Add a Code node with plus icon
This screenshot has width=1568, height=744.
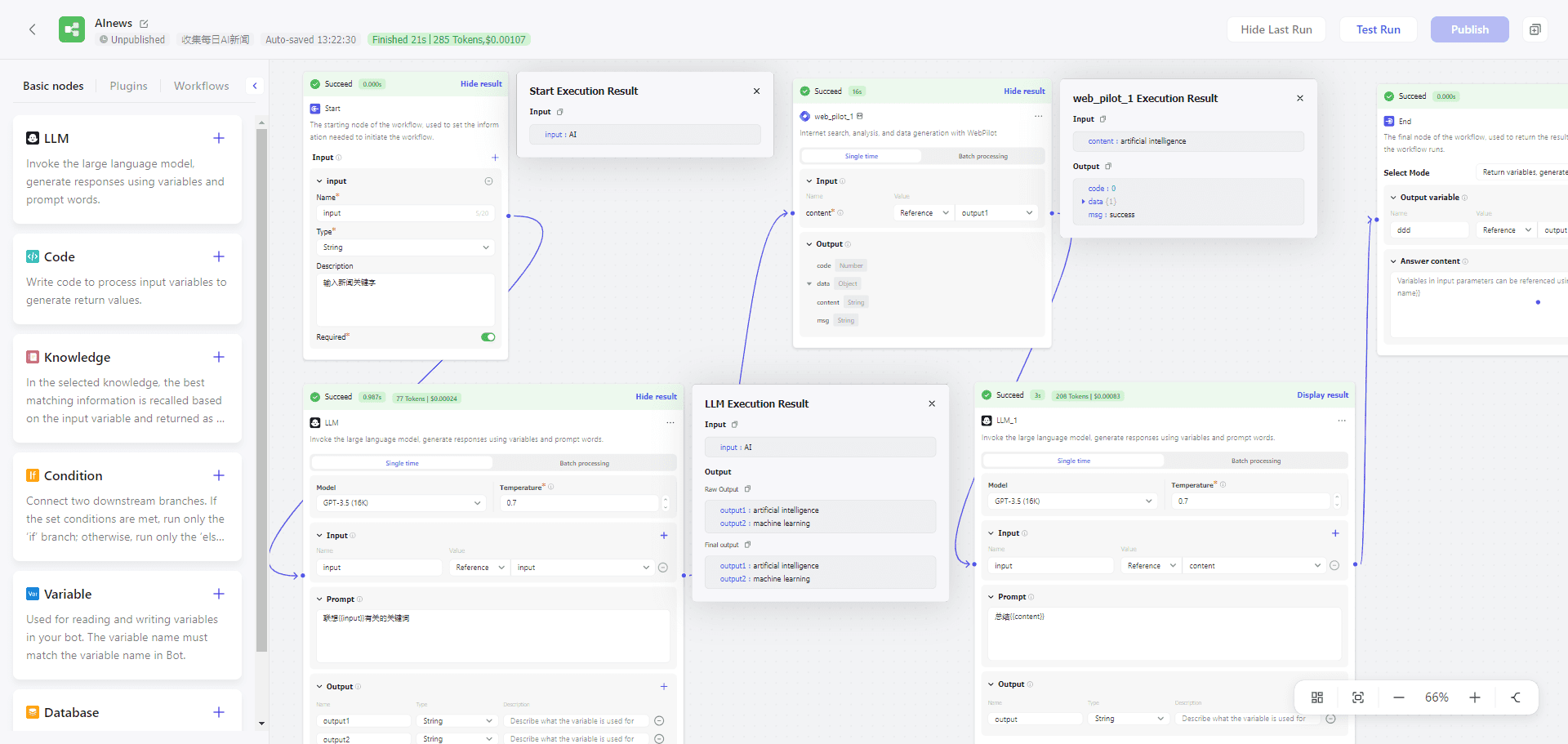pyautogui.click(x=219, y=256)
